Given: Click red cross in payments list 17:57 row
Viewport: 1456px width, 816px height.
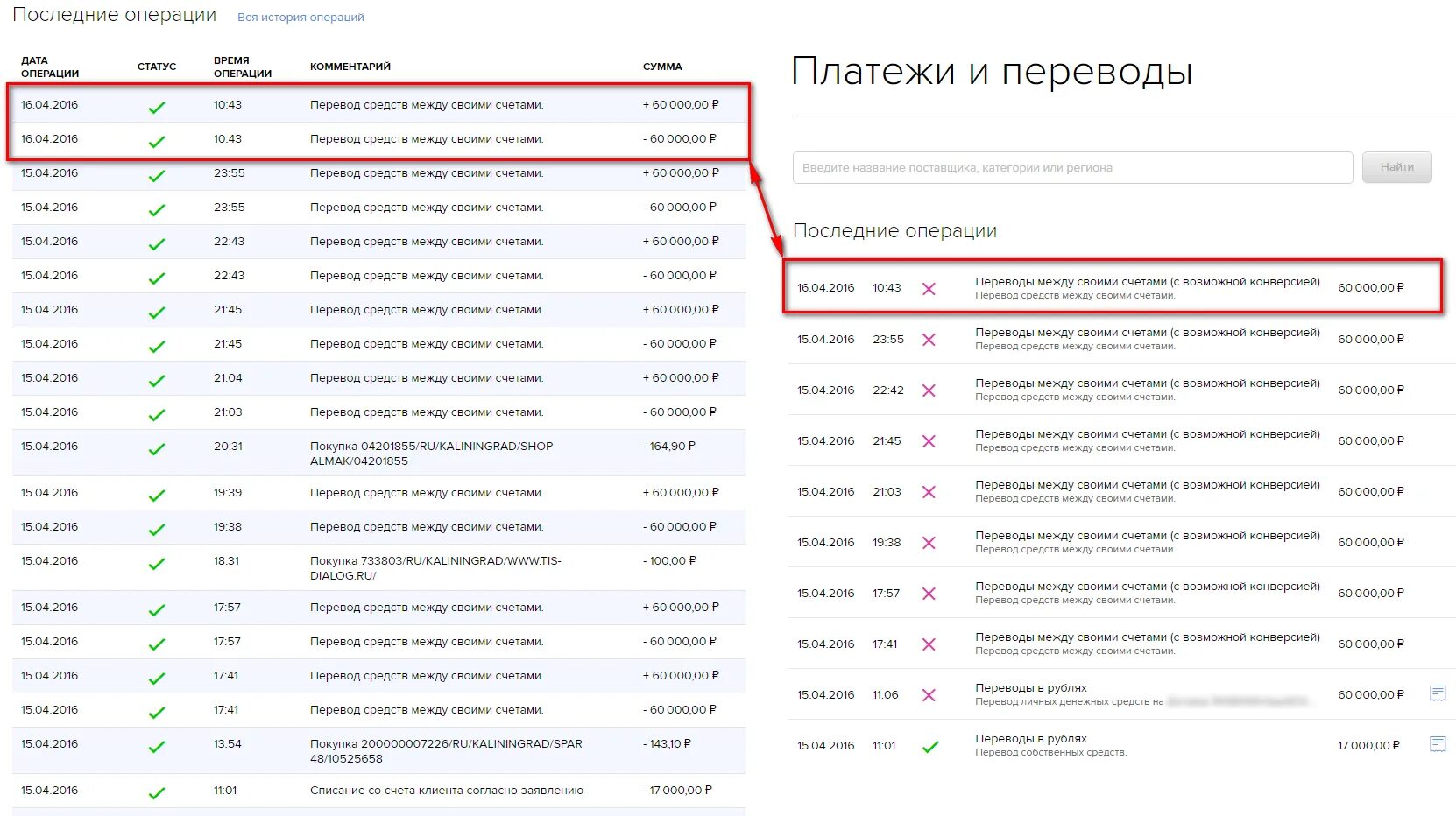Looking at the screenshot, I should coord(929,594).
